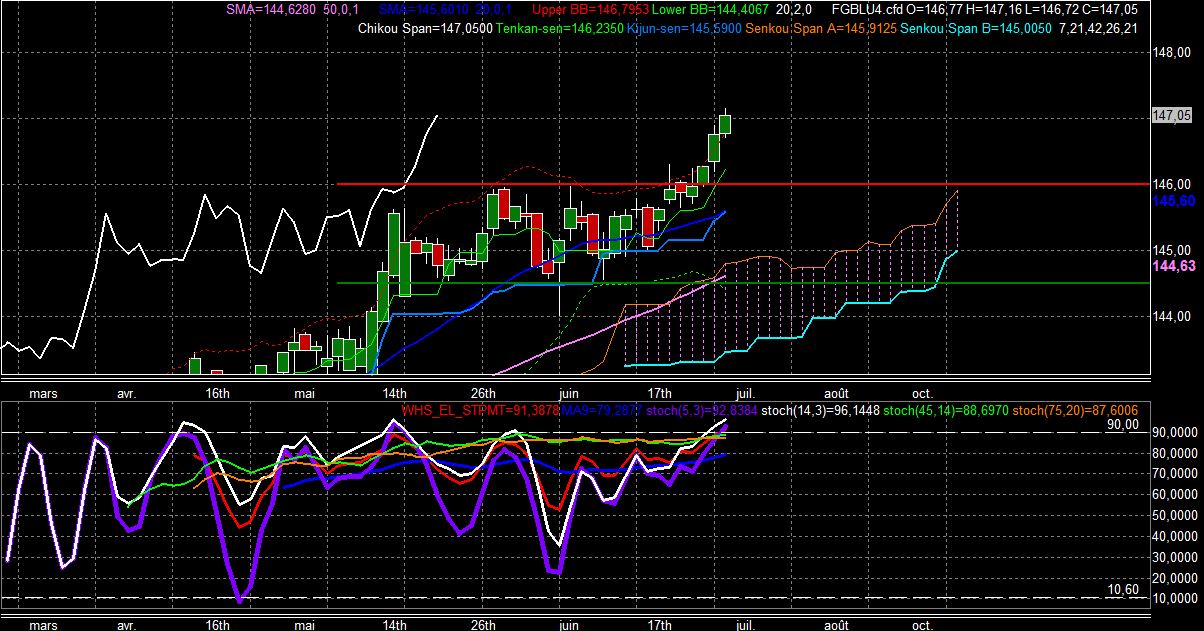Image resolution: width=1204 pixels, height=631 pixels.
Task: Click the Senkou Span A=145,9125 label
Action: pos(822,28)
